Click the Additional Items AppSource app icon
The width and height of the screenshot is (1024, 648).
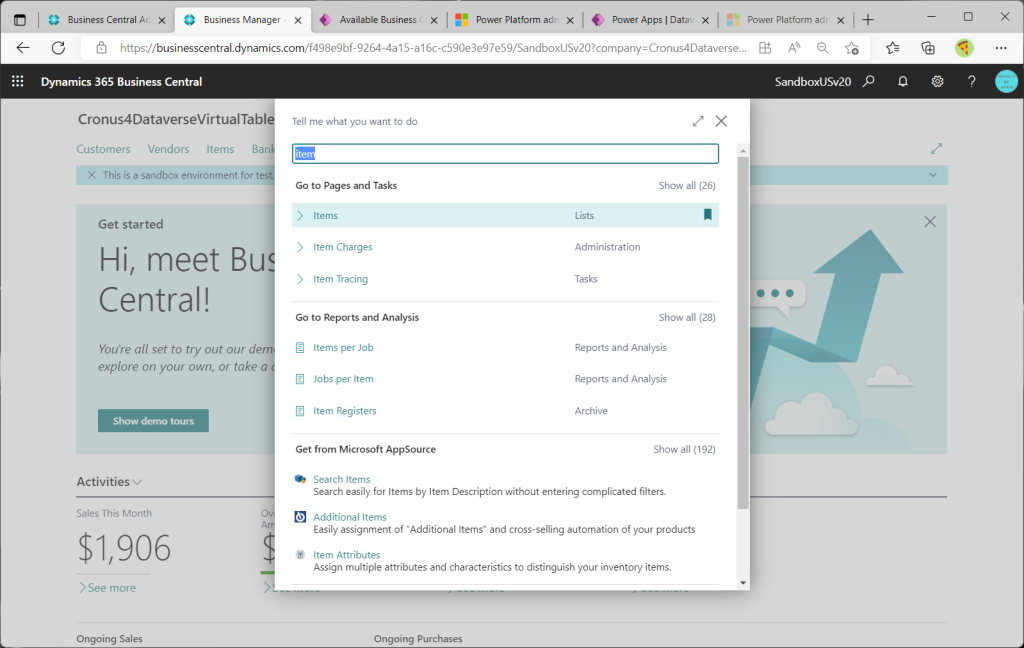[300, 517]
